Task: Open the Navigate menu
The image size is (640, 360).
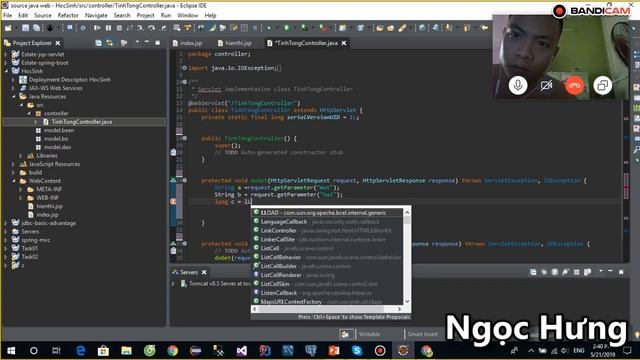Action: point(96,16)
